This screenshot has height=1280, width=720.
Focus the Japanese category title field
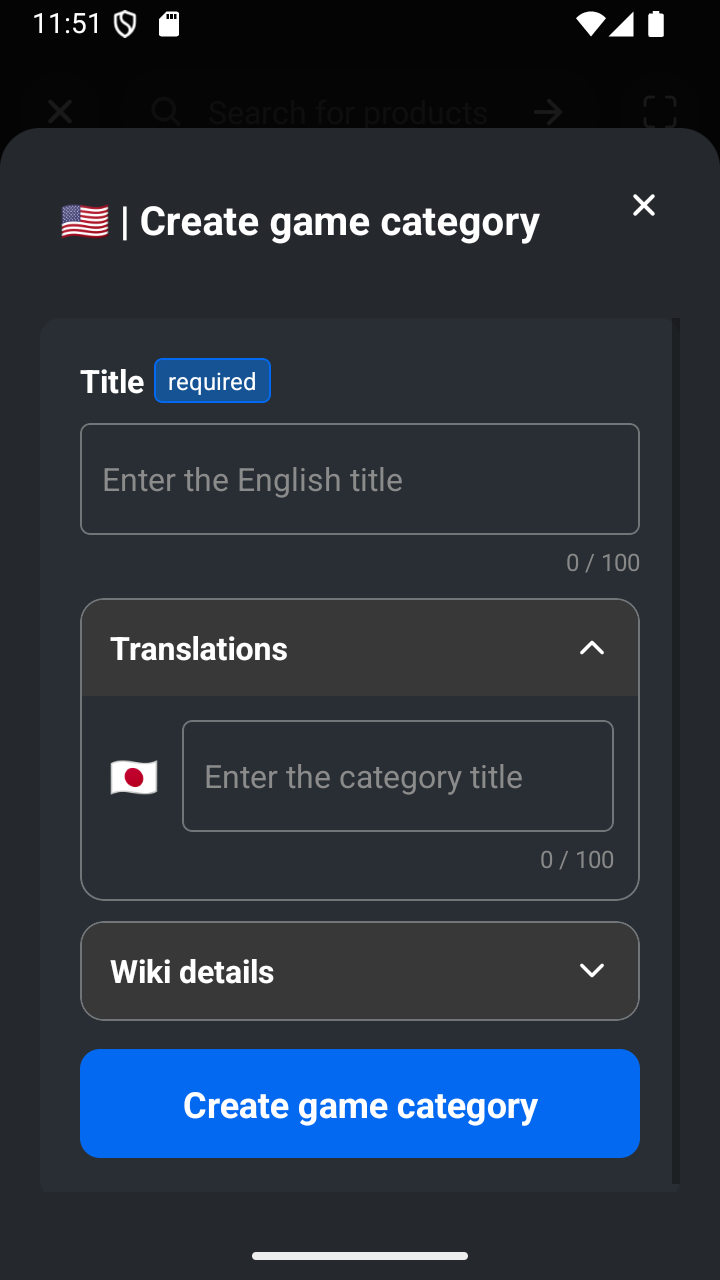click(398, 776)
